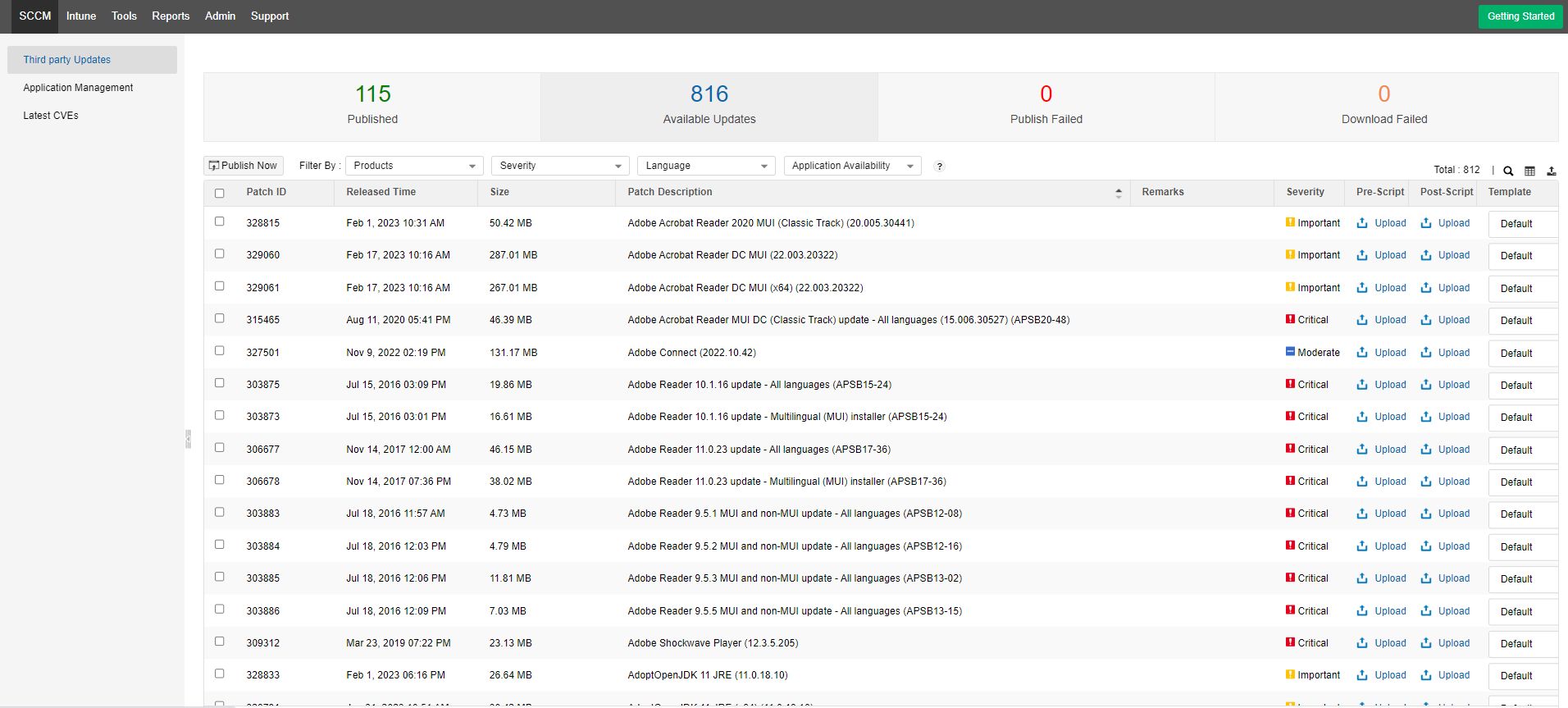
Task: Click Post-Script upload icon for patch 327501
Action: point(1426,353)
